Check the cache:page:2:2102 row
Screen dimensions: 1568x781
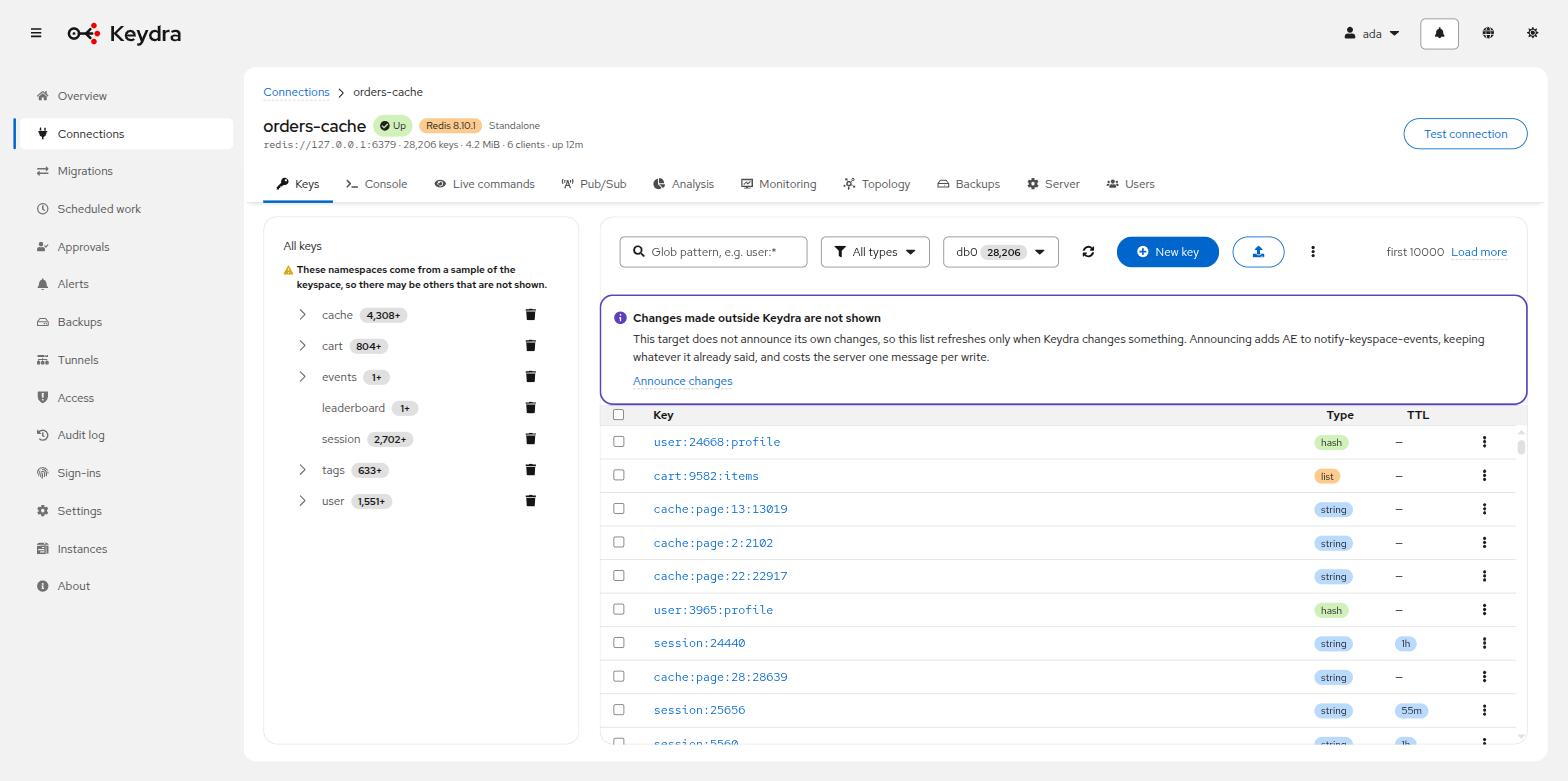[618, 542]
